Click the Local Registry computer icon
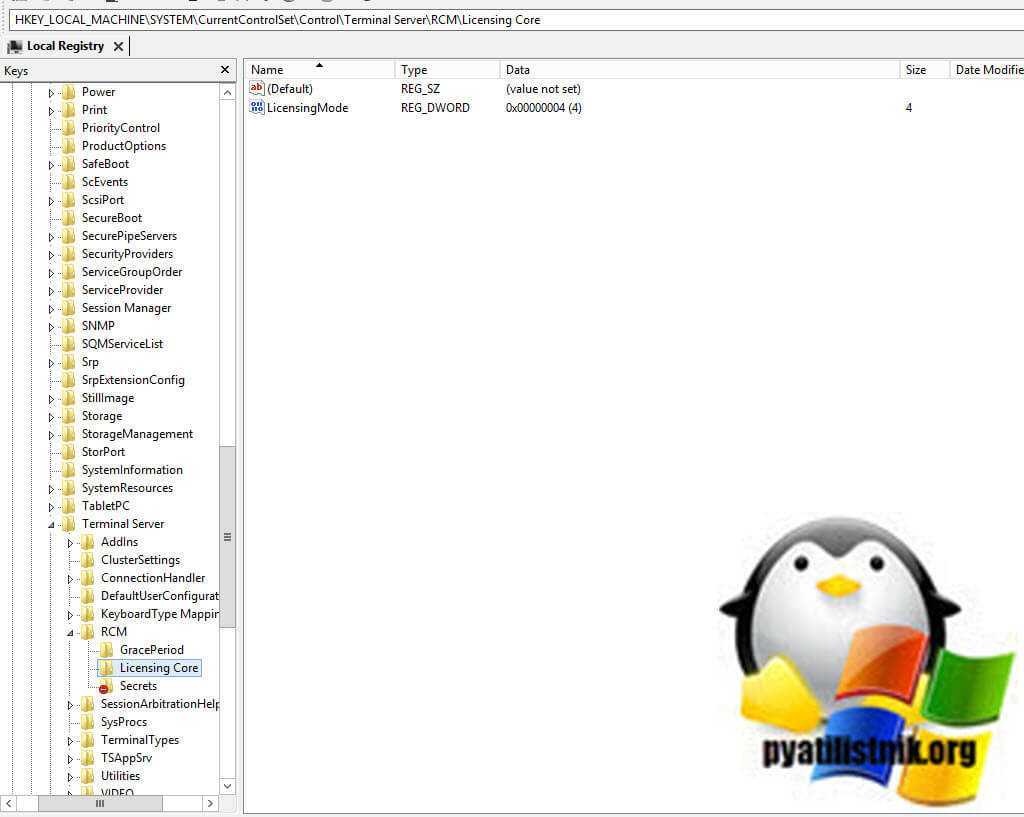 click(x=15, y=46)
